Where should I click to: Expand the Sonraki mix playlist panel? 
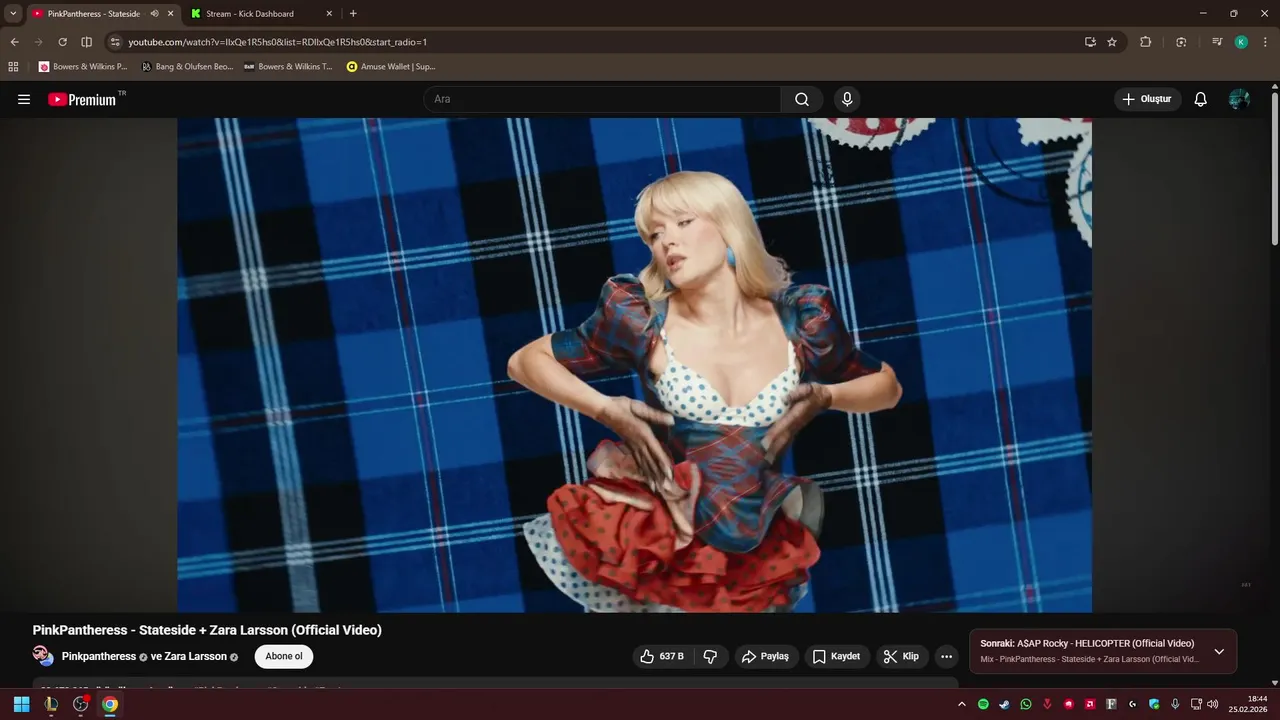point(1219,651)
